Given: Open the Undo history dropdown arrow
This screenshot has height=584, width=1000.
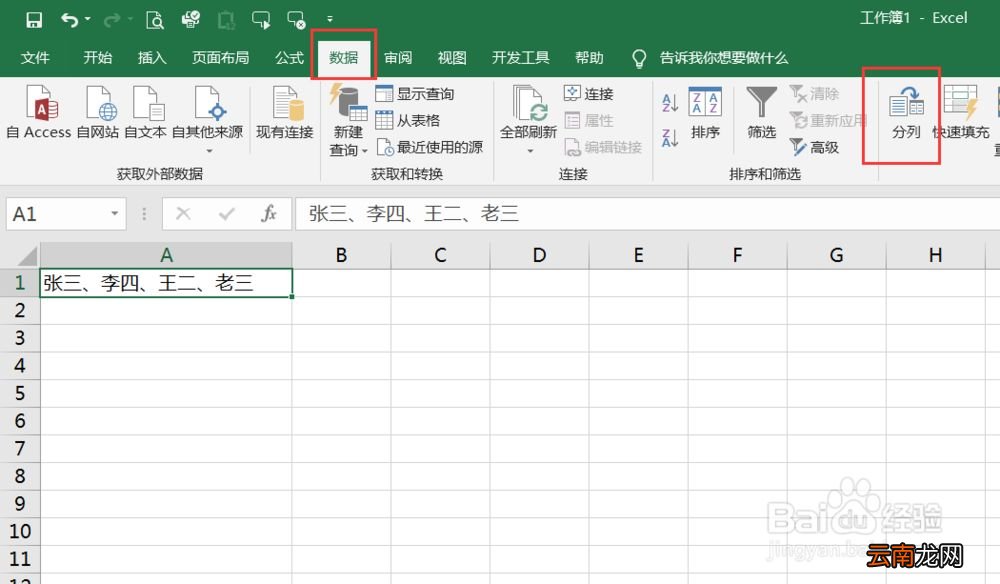Looking at the screenshot, I should (87, 19).
